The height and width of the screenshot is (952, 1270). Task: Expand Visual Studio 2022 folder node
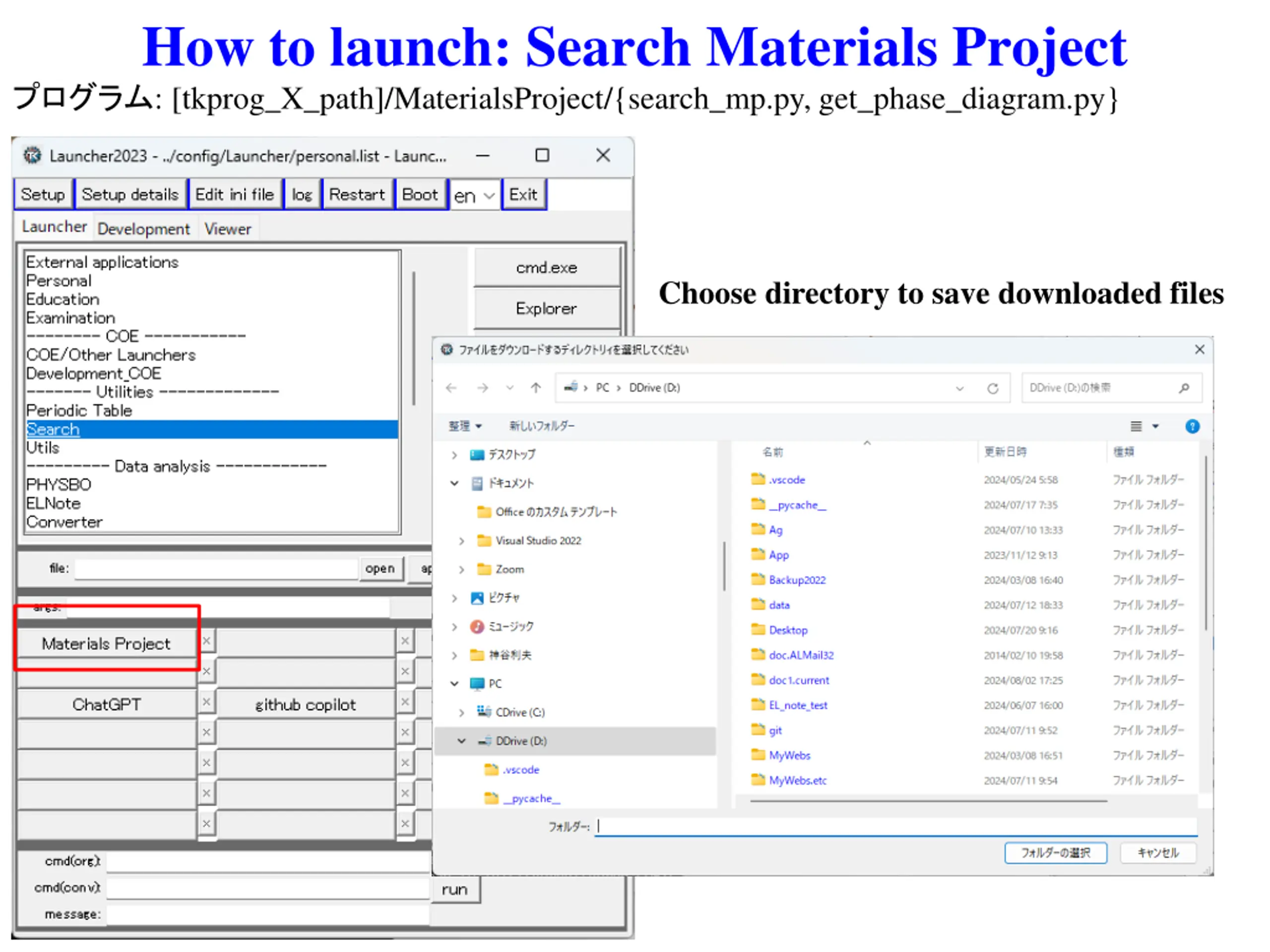pos(461,541)
